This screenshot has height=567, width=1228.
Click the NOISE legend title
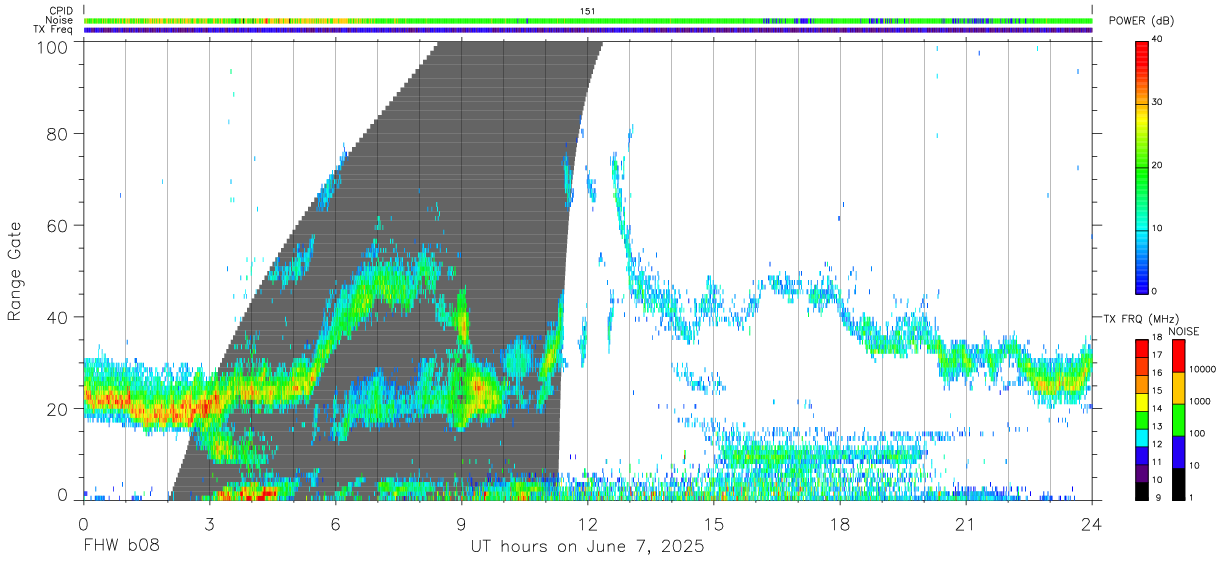[1183, 331]
